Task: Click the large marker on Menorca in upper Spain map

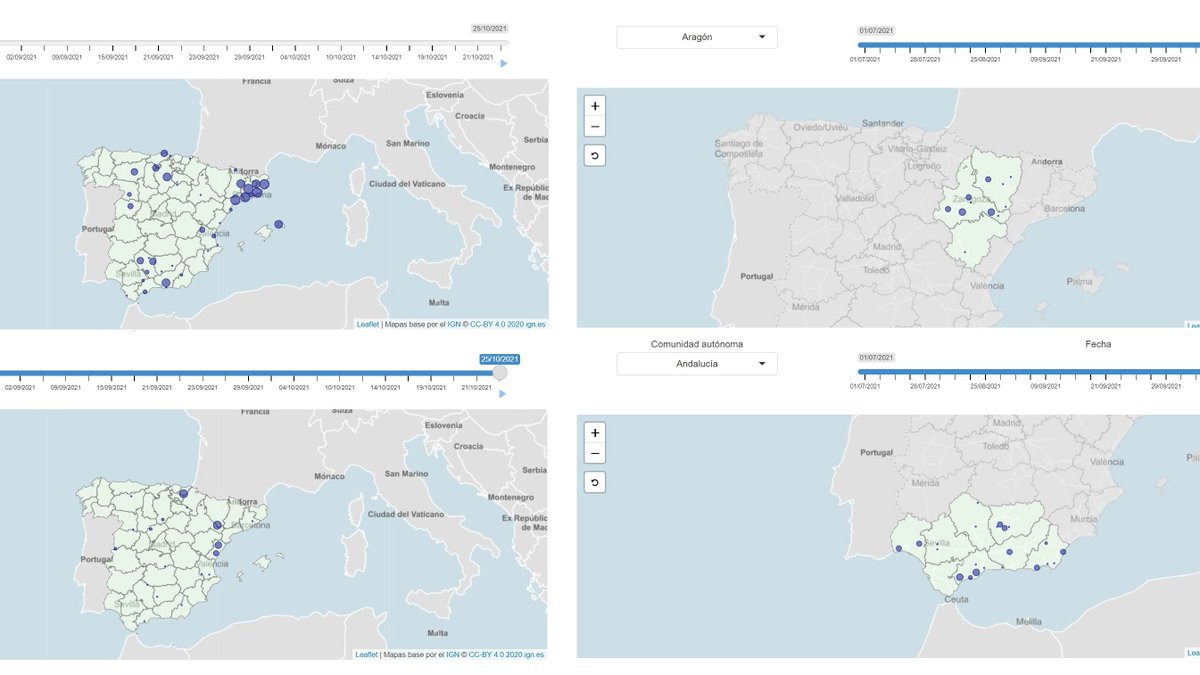Action: coord(279,224)
